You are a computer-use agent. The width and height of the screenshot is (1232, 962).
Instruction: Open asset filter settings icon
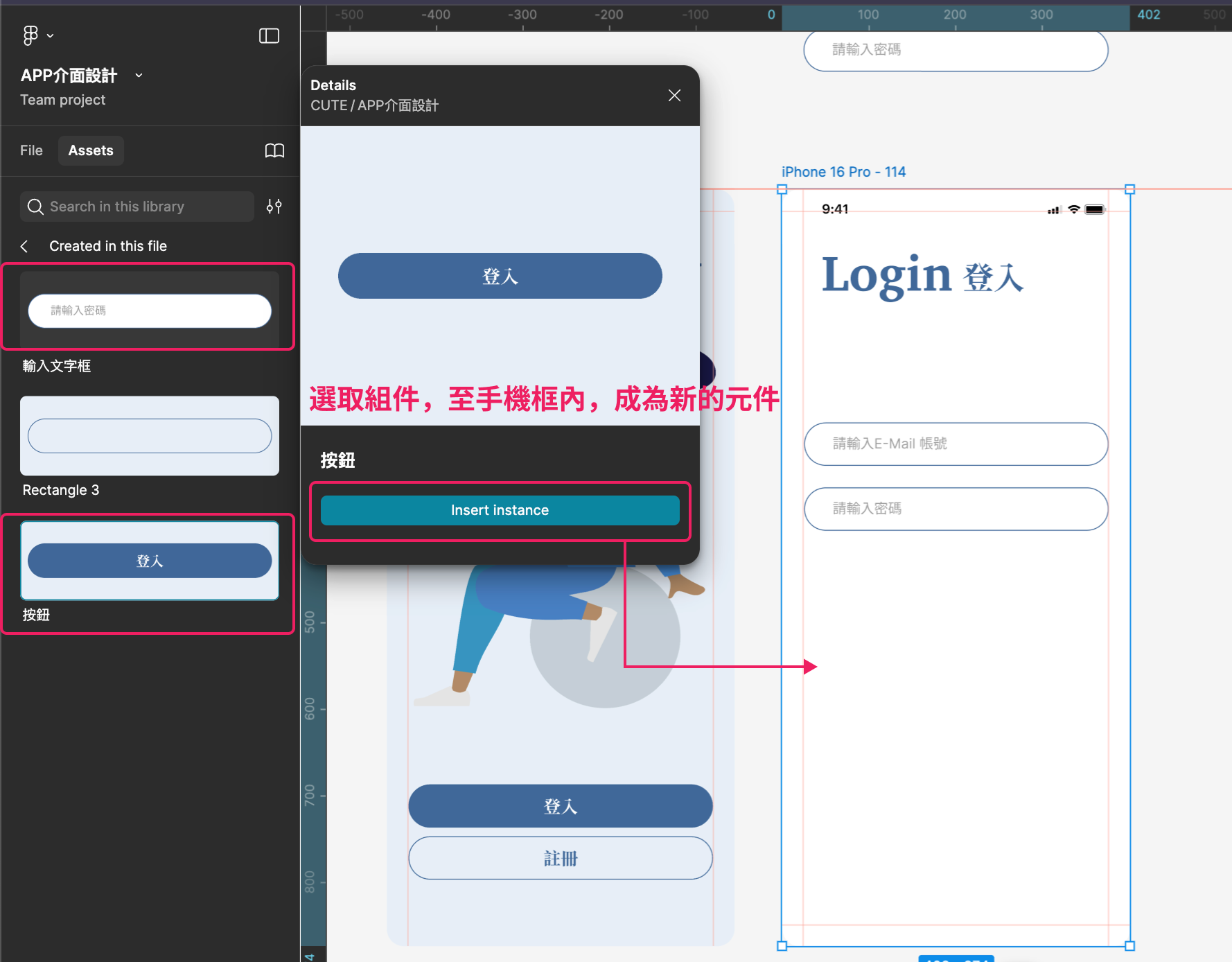[x=274, y=207]
